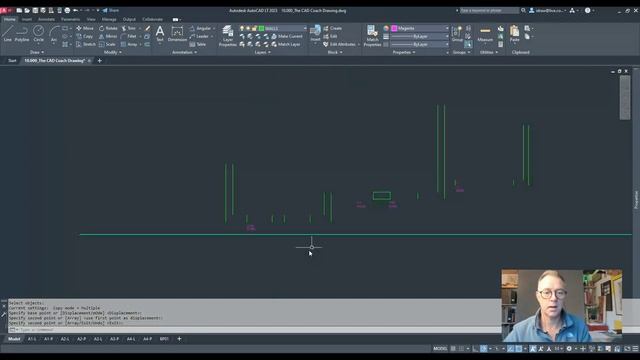The height and width of the screenshot is (360, 640).
Task: Click the magenta color swatch in Properties
Action: 394,28
